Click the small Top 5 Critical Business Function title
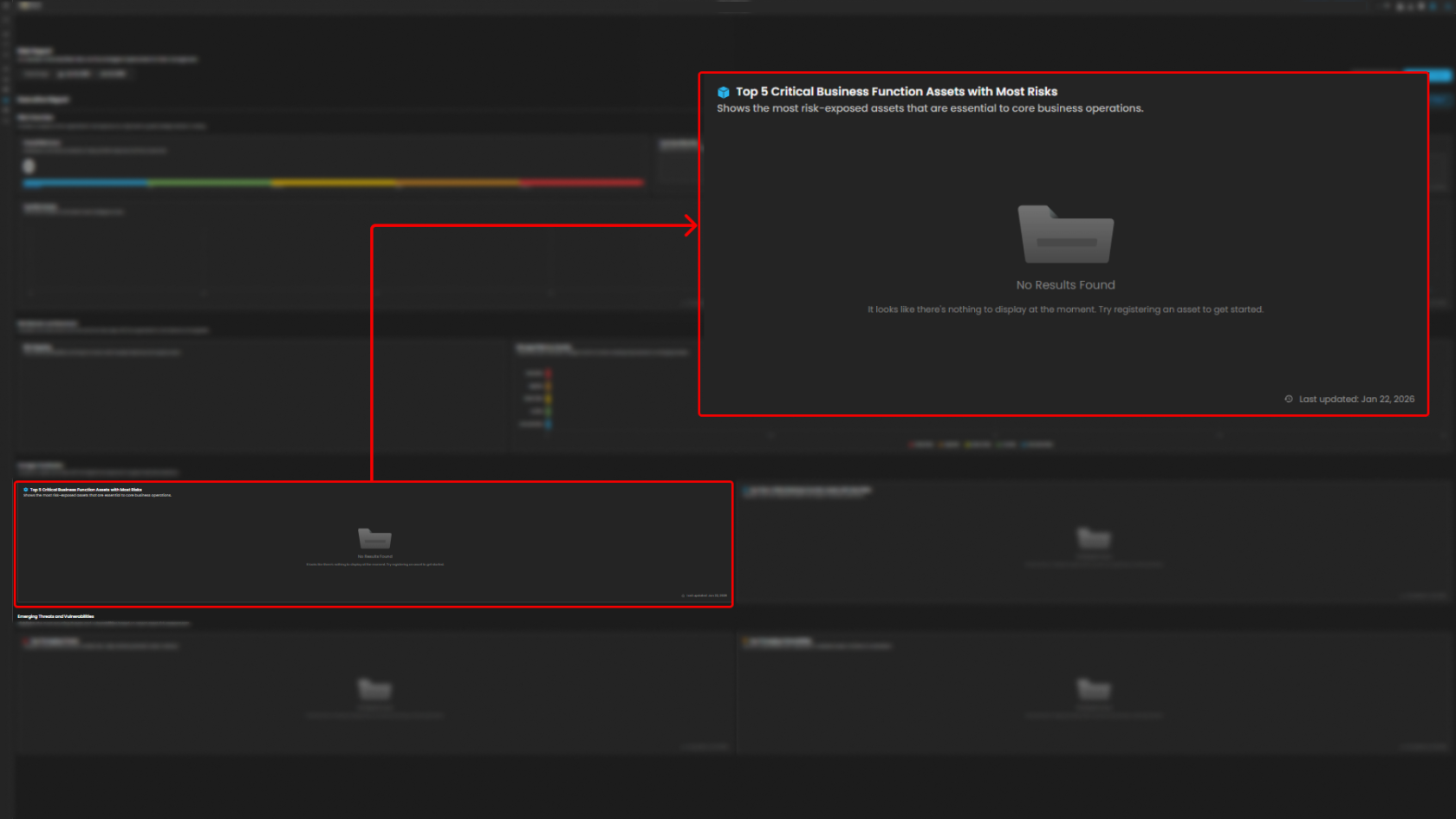The width and height of the screenshot is (1456, 819). pos(86,490)
